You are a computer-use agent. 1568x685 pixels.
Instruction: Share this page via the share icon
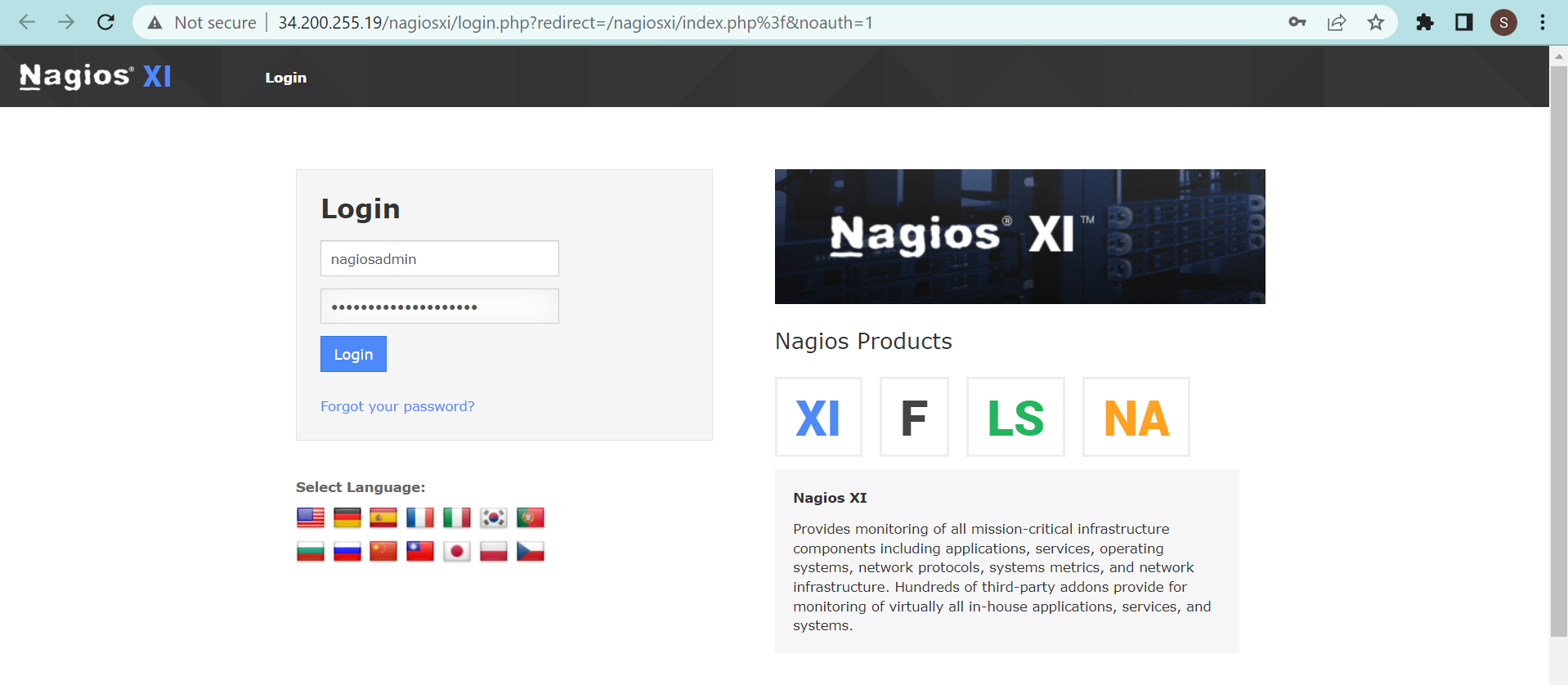[1337, 22]
